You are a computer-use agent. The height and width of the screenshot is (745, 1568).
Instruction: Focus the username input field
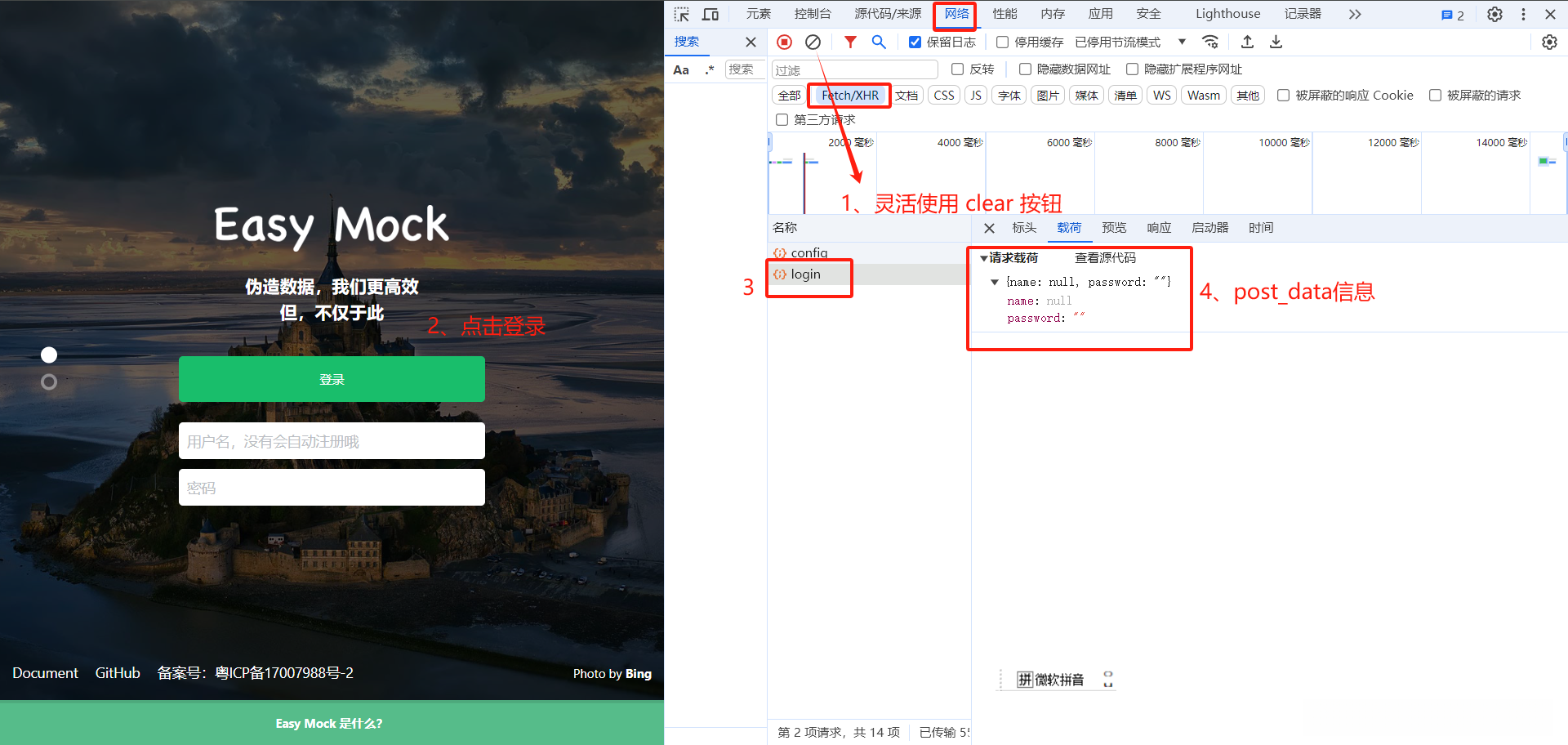pos(332,441)
